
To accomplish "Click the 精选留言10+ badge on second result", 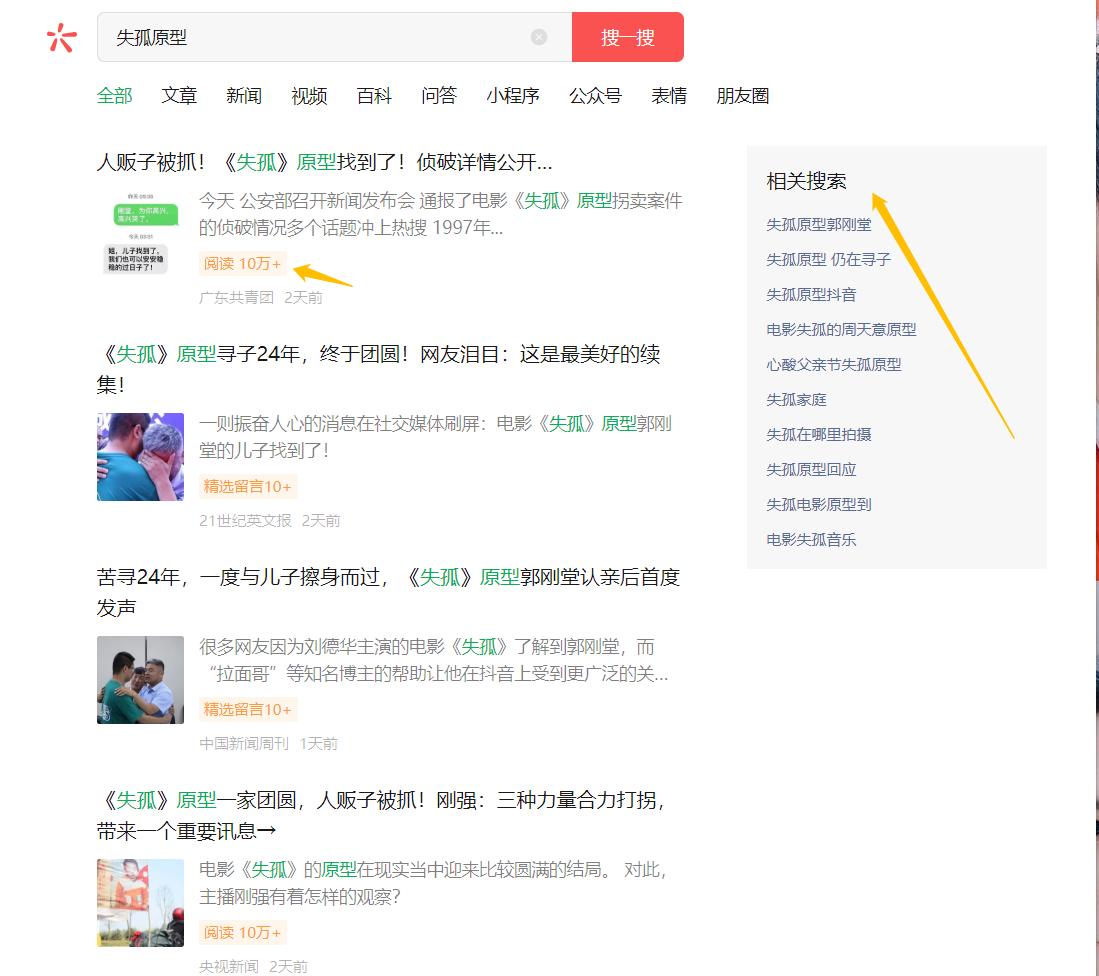I will (247, 486).
